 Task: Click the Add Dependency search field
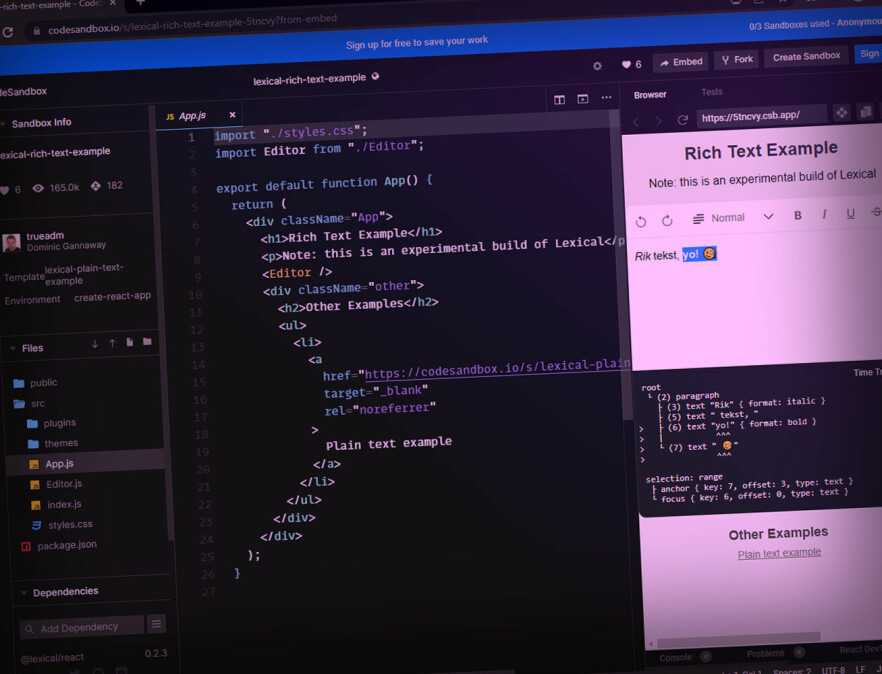82,627
